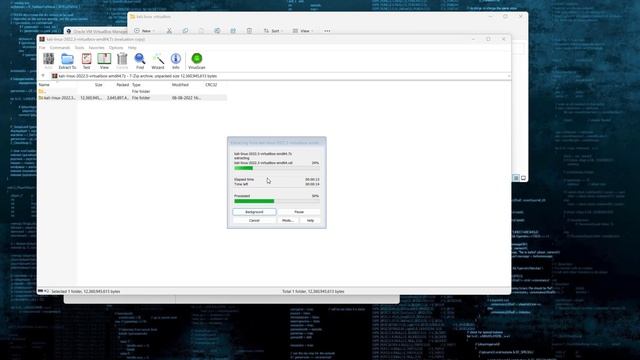This screenshot has height=360, width=640.
Task: Open the See more (...) menu in File Explorer
Action: 327,31
